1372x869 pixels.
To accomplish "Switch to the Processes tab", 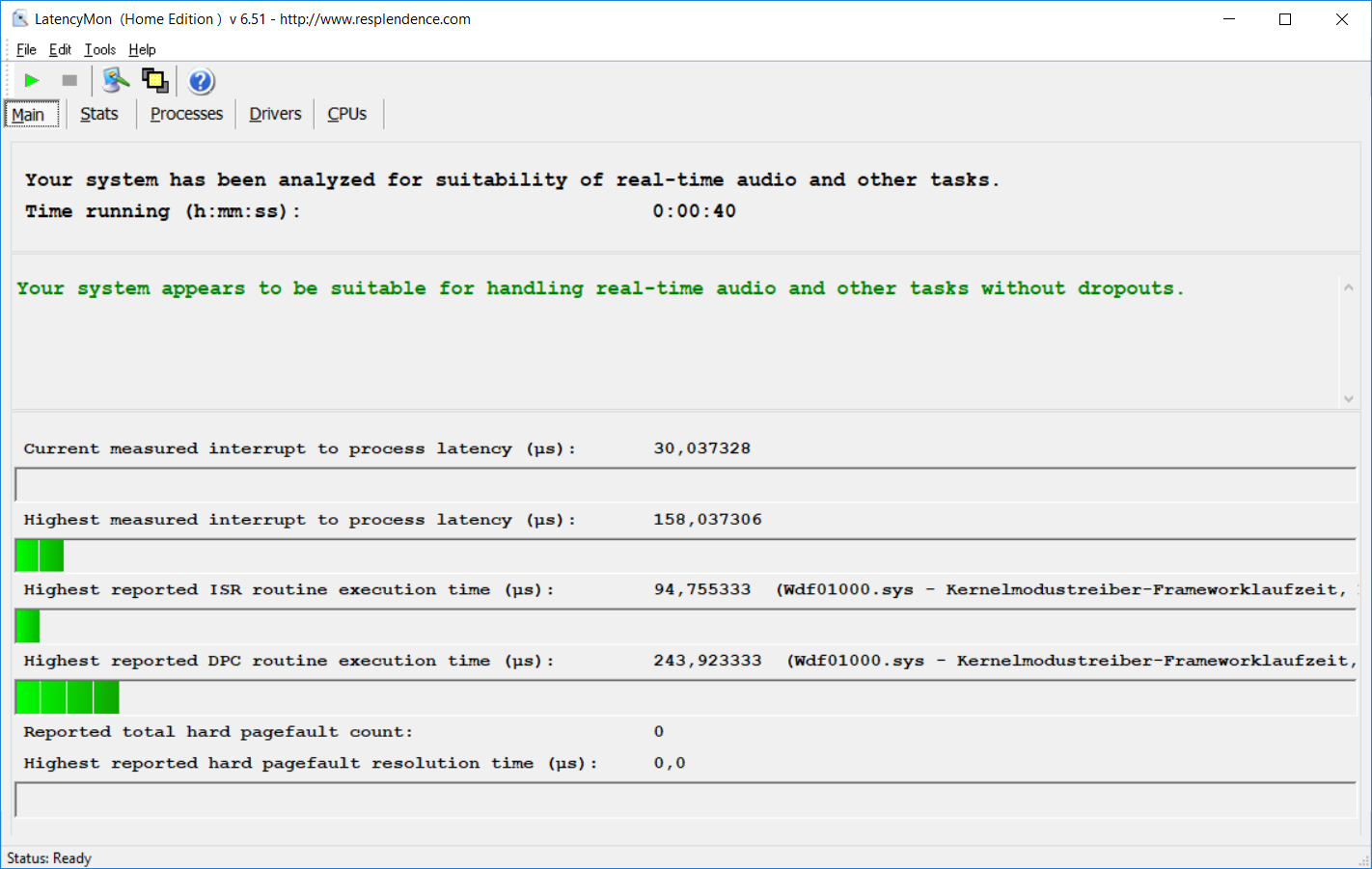I will tap(186, 114).
